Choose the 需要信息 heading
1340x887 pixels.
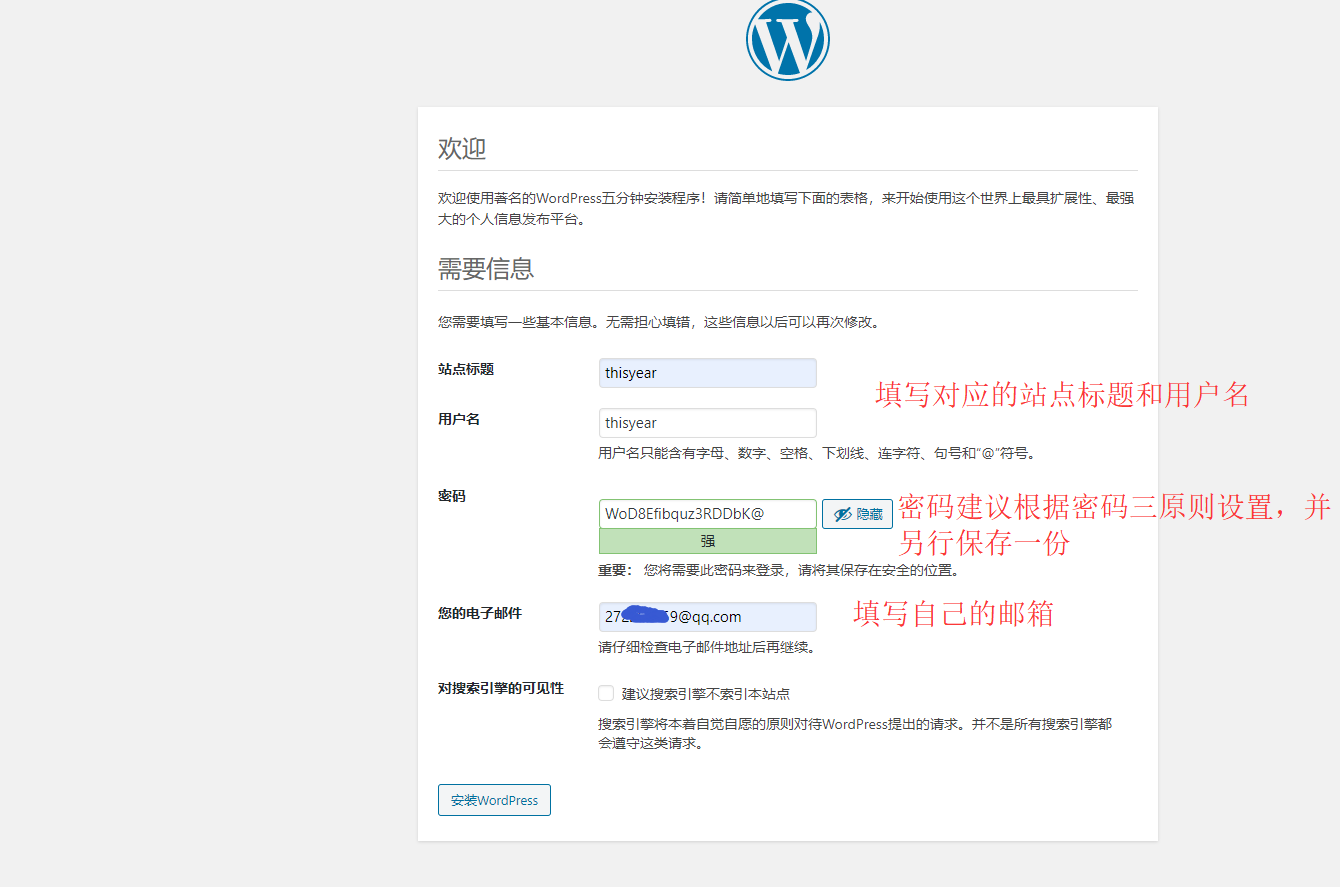[486, 268]
